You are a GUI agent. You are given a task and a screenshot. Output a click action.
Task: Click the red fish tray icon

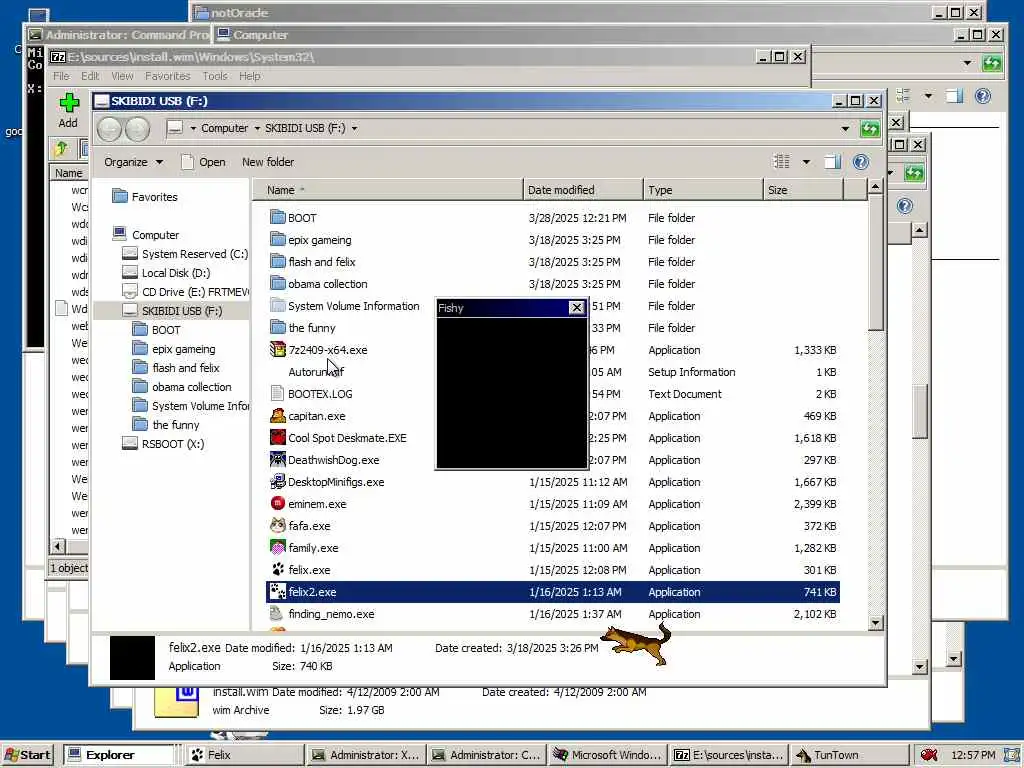(x=929, y=755)
